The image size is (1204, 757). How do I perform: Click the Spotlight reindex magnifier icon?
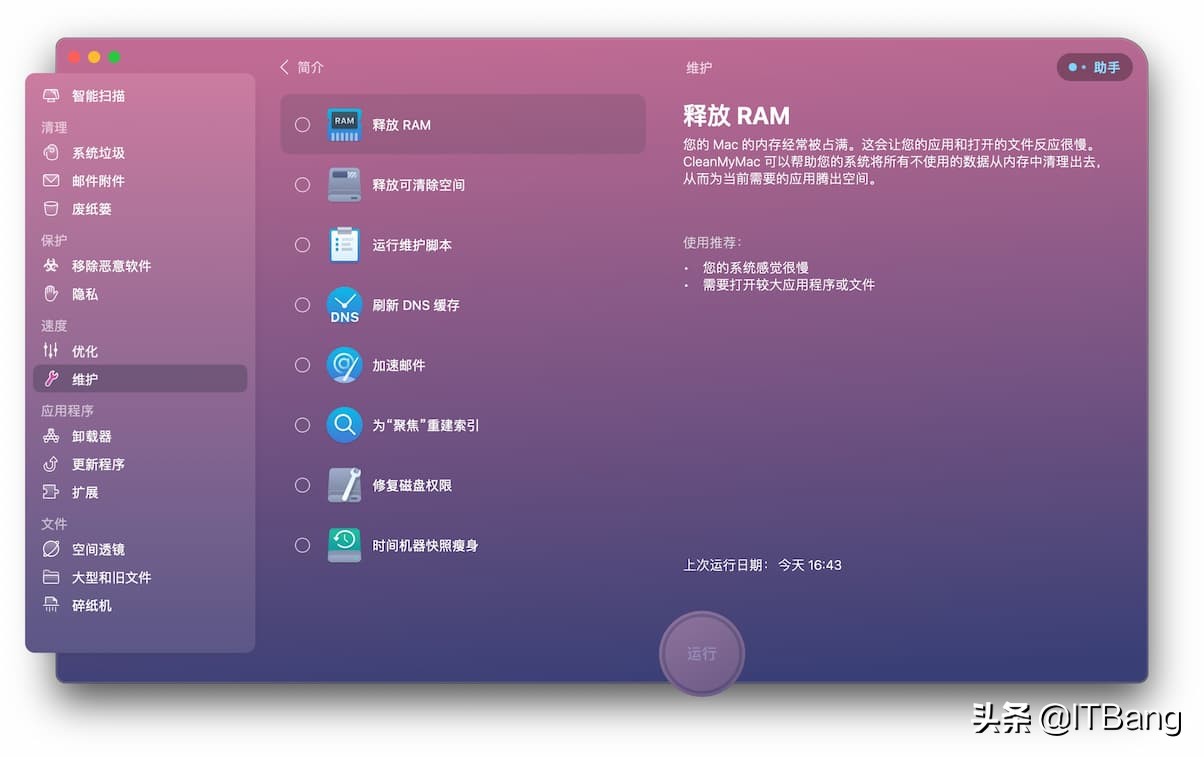(344, 425)
